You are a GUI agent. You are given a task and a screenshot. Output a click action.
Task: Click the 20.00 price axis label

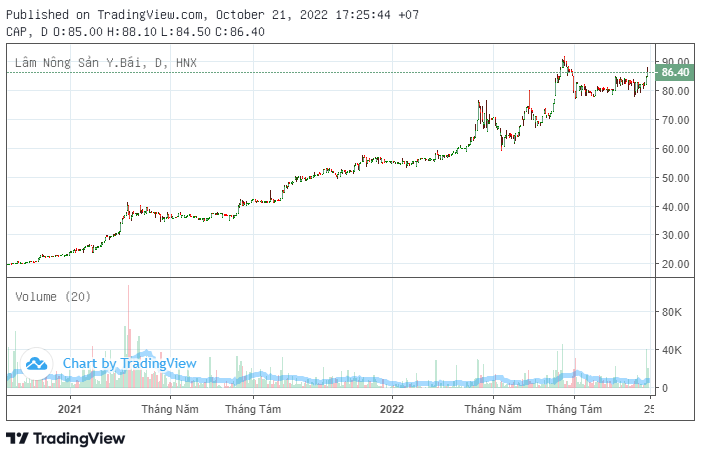[676, 265]
